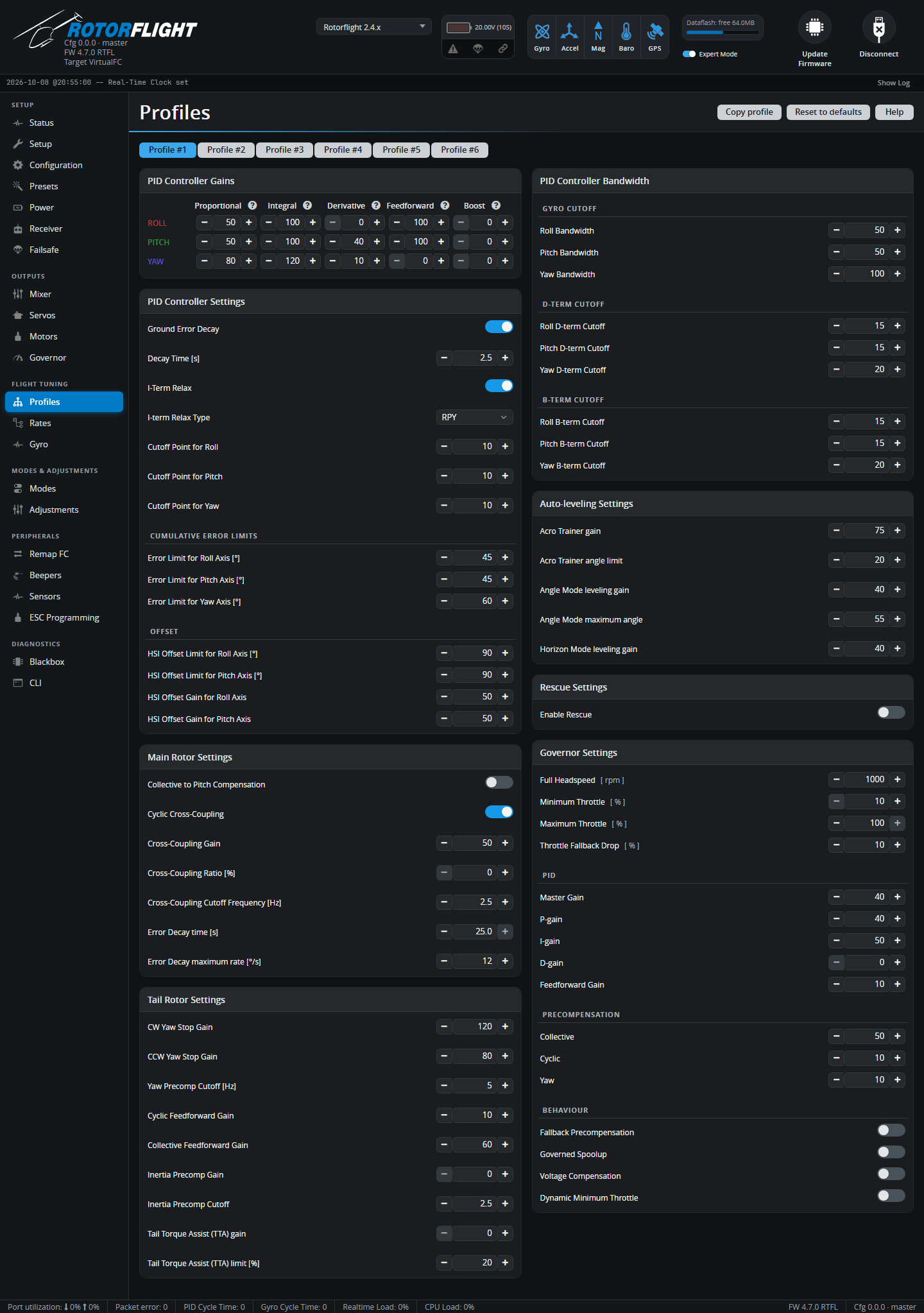The image size is (924, 1313).
Task: Decrease Roll Bandwidth value
Action: point(836,230)
